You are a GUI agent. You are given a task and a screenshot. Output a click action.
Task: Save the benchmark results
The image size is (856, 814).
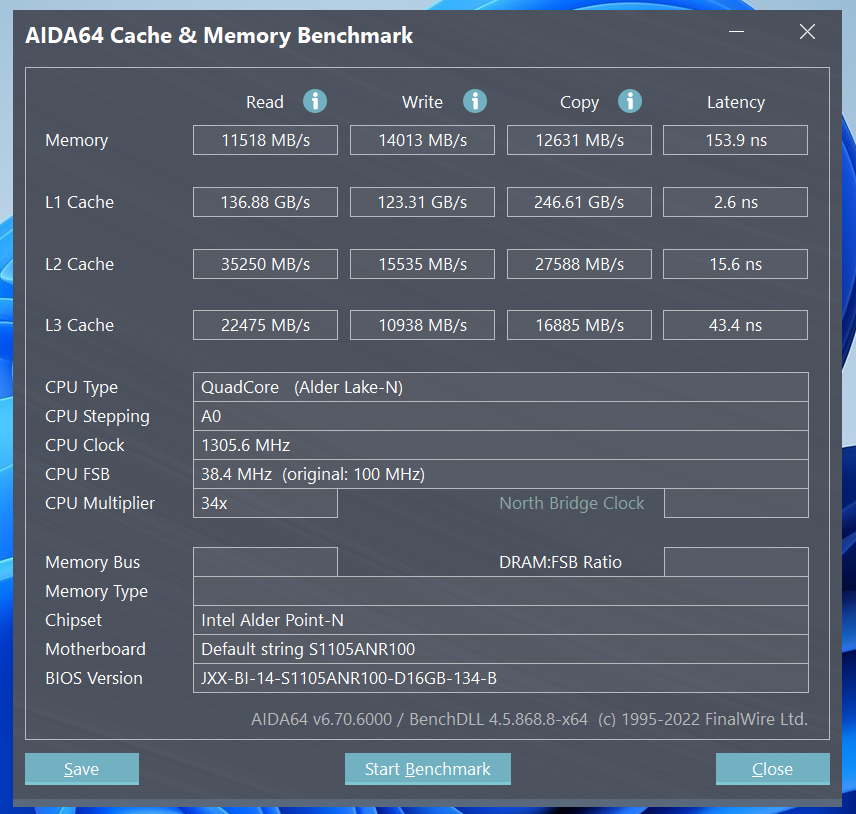tap(82, 769)
